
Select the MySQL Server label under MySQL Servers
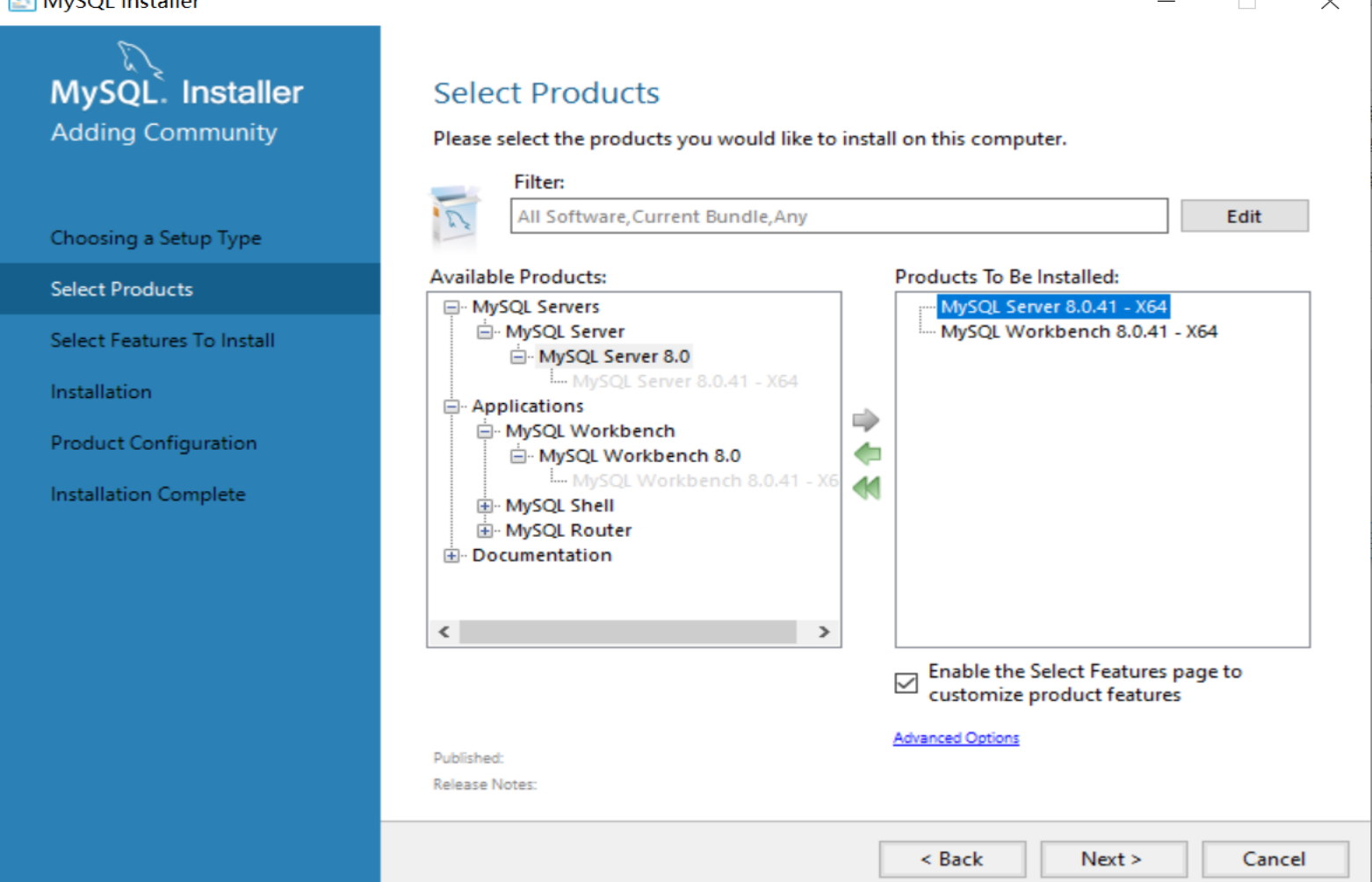565,331
